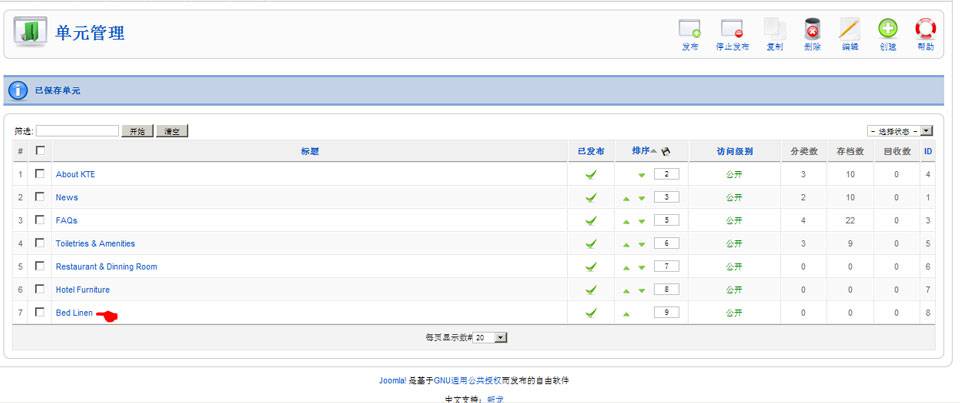Click the 开始 filter button
Screen dimensions: 960x403
point(137,131)
